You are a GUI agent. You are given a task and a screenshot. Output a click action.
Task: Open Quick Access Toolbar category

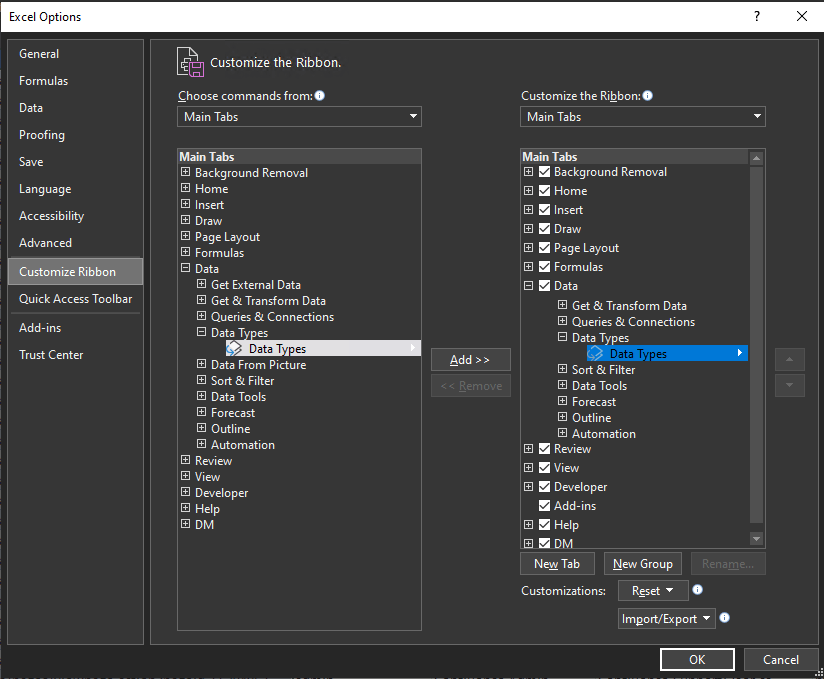[x=76, y=299]
